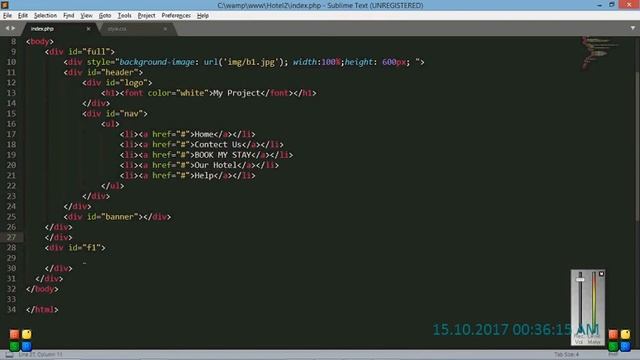The height and width of the screenshot is (360, 640).
Task: Toggle the side panel switcher icon in status bar
Action: tap(9, 354)
